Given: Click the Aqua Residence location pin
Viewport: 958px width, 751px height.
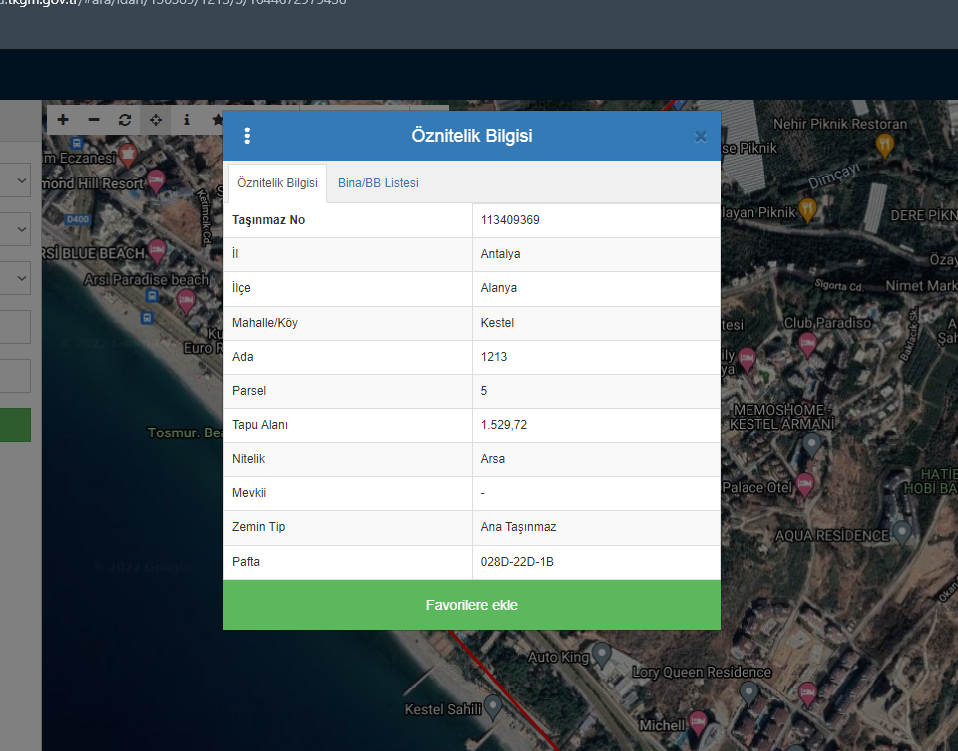Looking at the screenshot, I should tap(902, 533).
